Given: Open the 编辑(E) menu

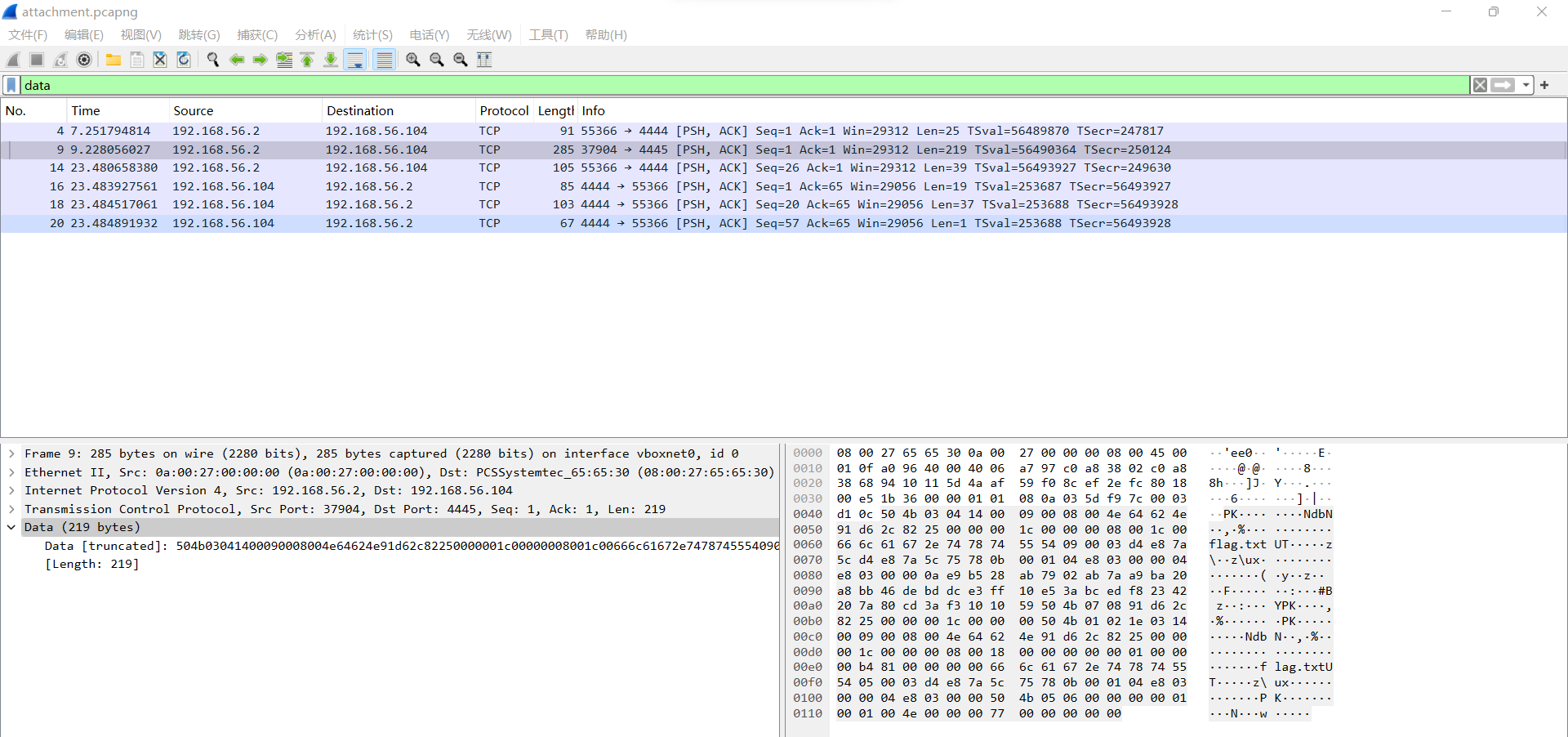Looking at the screenshot, I should (x=84, y=34).
